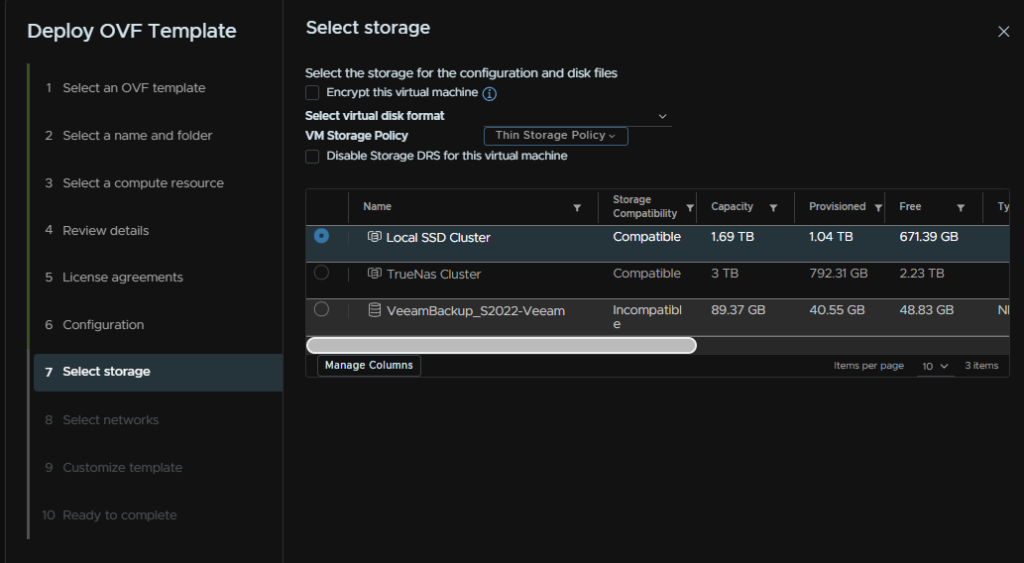This screenshot has height=563, width=1024.
Task: Click the 671.39 GB free cell
Action: point(929,237)
